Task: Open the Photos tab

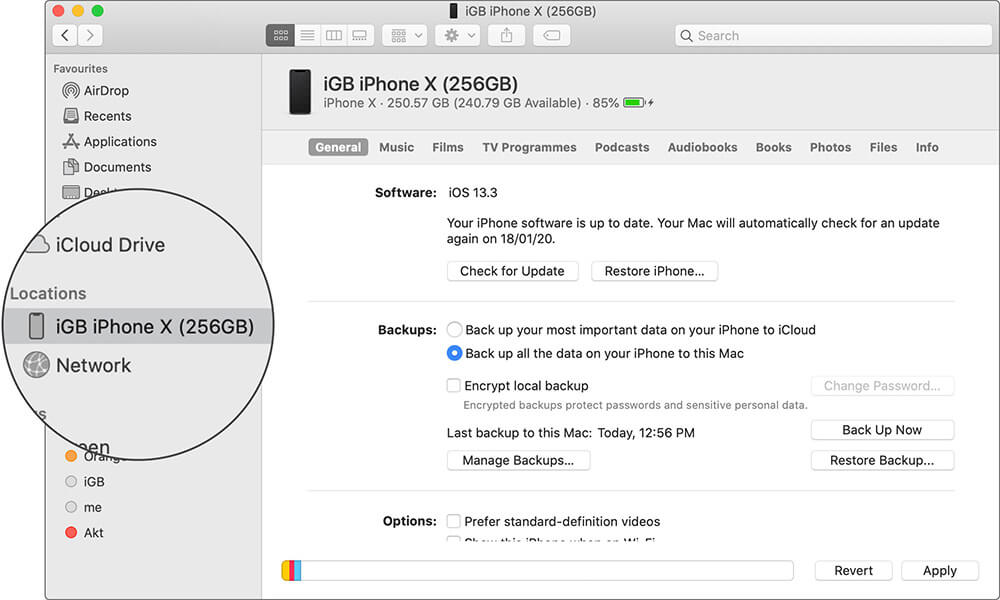Action: tap(830, 147)
